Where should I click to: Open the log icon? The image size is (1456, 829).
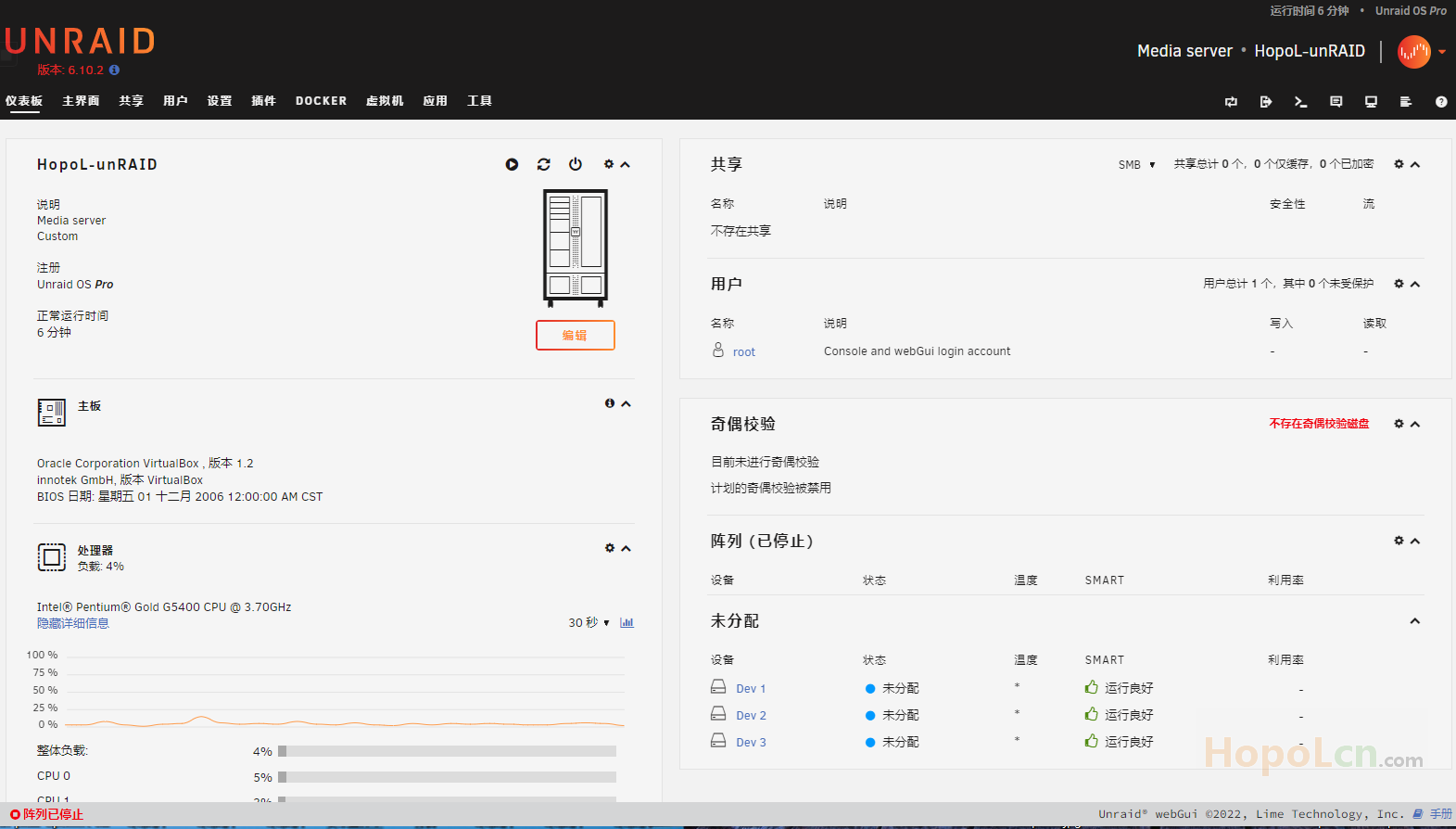(1406, 102)
